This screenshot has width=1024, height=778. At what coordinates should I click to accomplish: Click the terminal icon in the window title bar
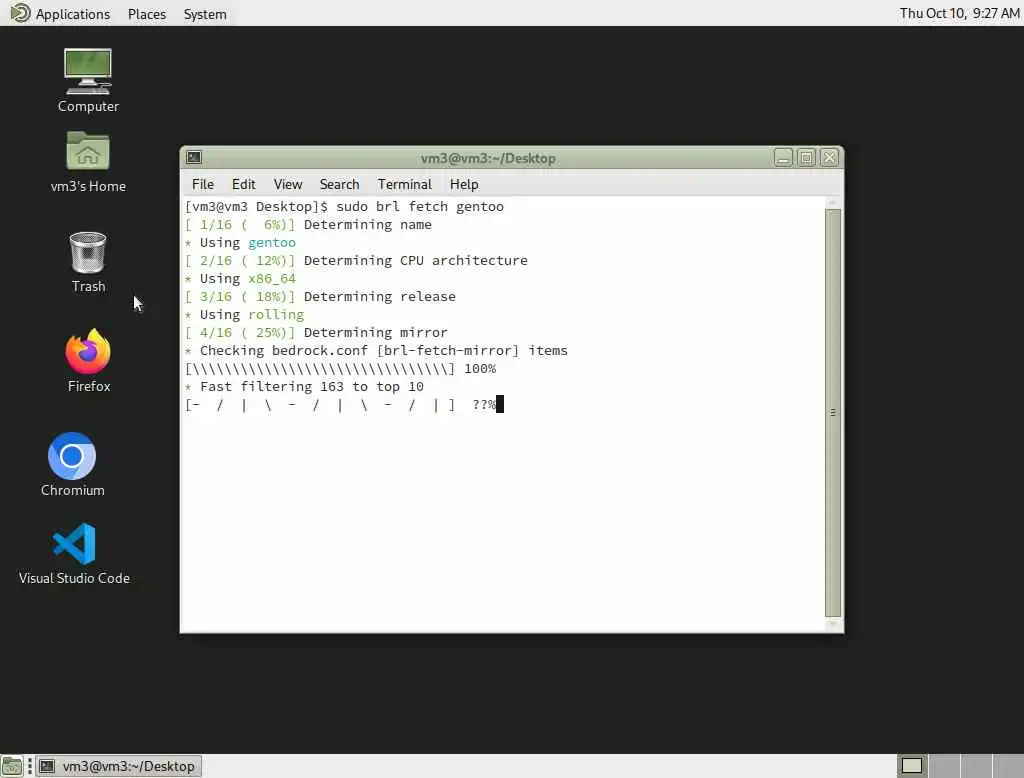(194, 157)
